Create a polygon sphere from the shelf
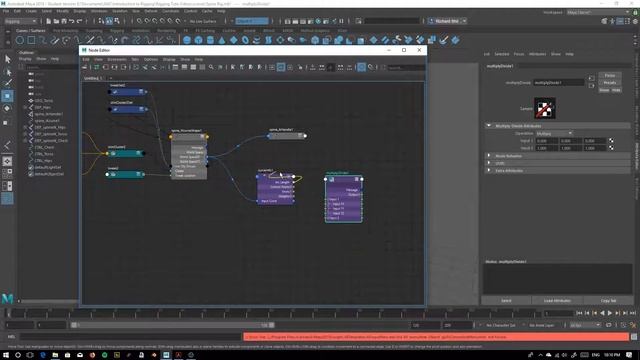 pos(187,40)
